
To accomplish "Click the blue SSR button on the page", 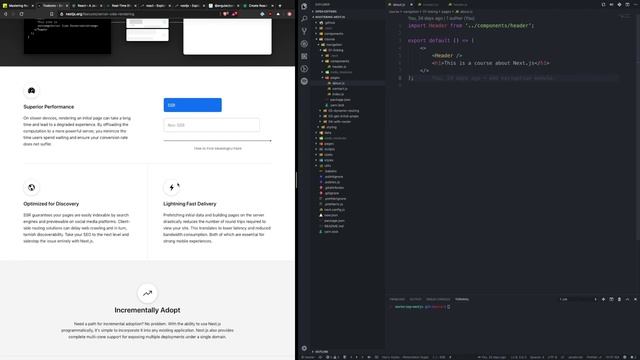I will [x=193, y=105].
